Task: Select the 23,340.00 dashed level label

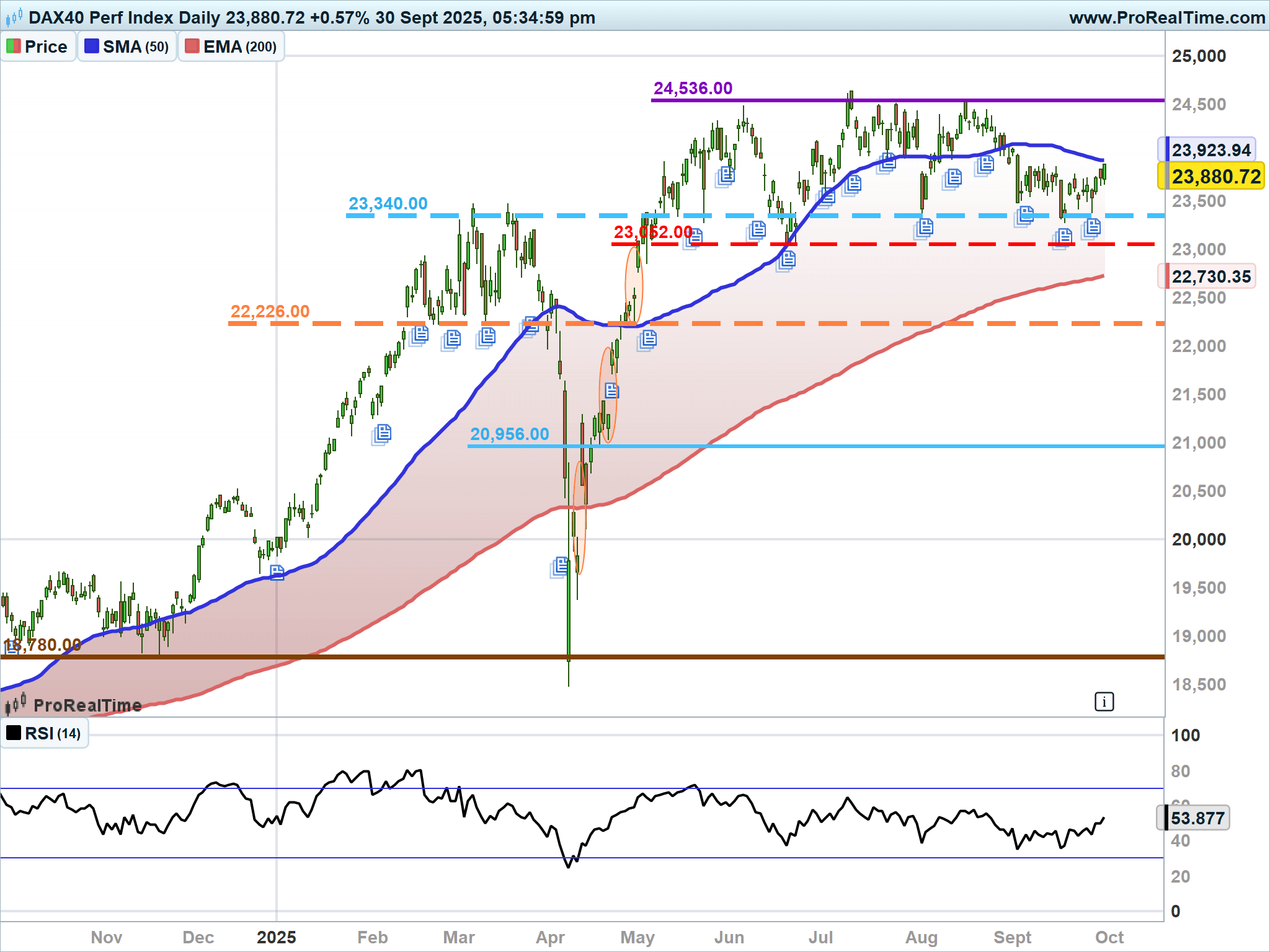Action: coord(388,204)
